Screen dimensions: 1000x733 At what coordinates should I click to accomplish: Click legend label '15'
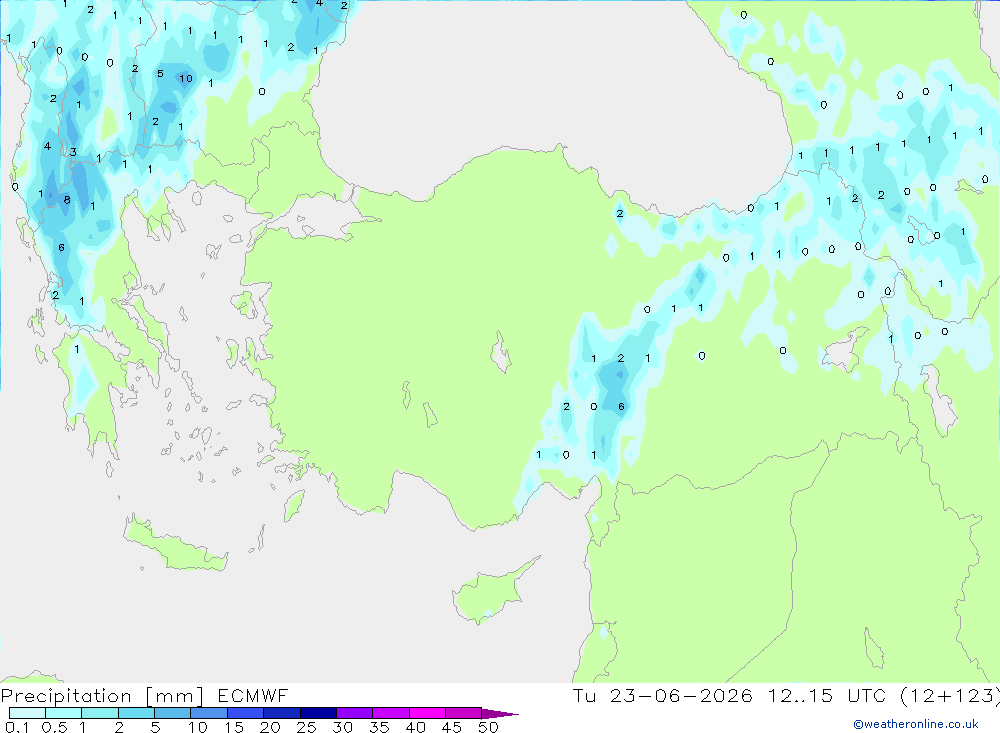coord(234,727)
